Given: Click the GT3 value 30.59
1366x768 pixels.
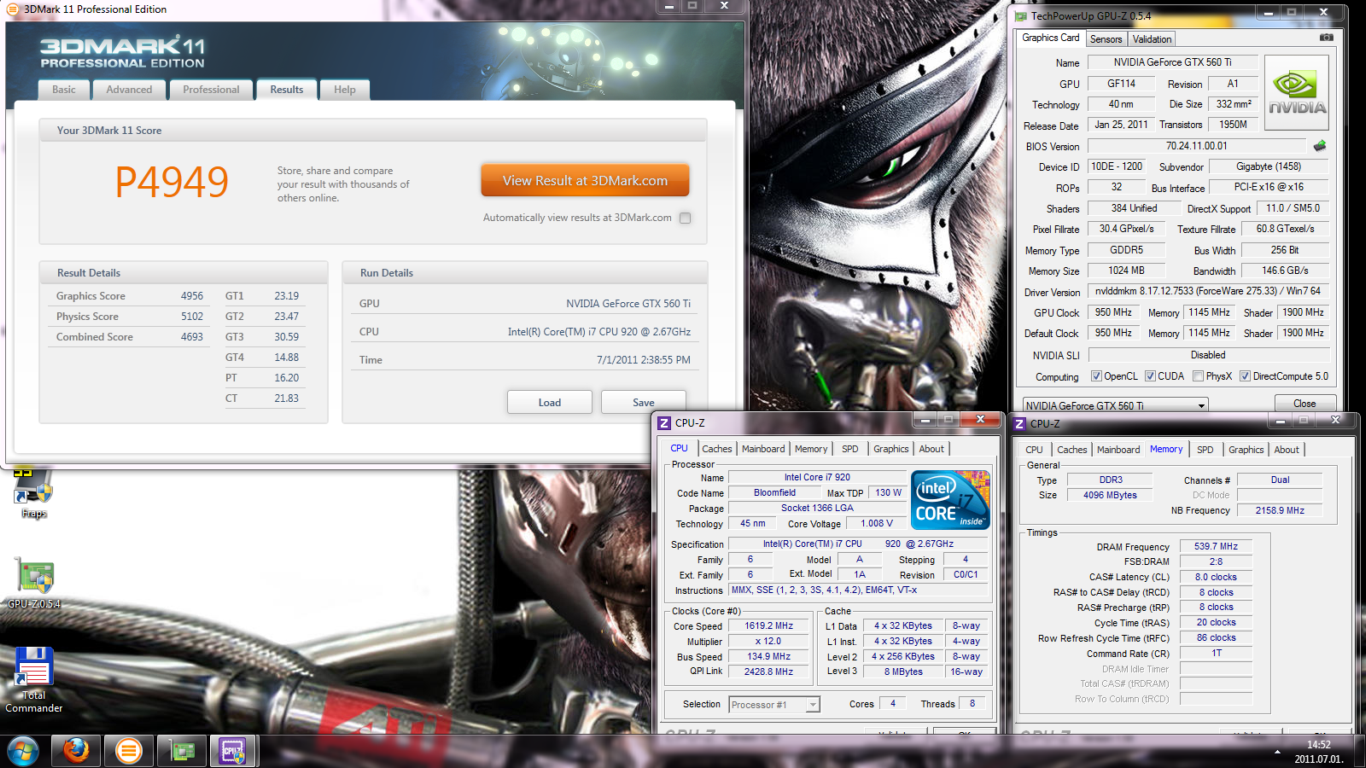Looking at the screenshot, I should (x=287, y=337).
